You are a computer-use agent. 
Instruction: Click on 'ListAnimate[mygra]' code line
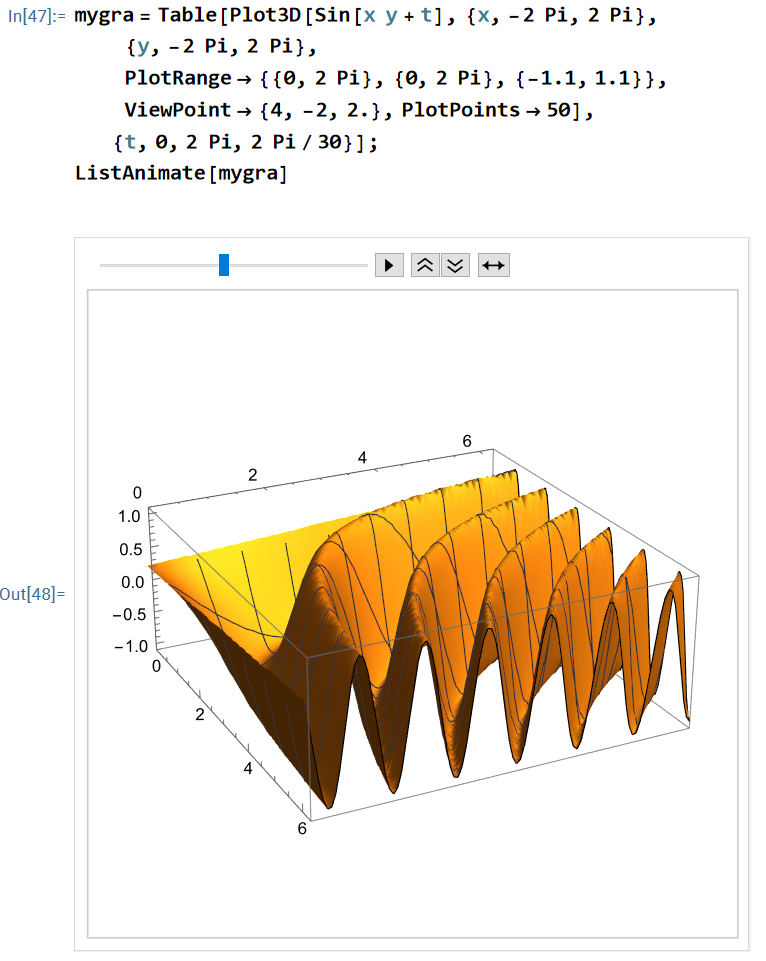pos(181,173)
